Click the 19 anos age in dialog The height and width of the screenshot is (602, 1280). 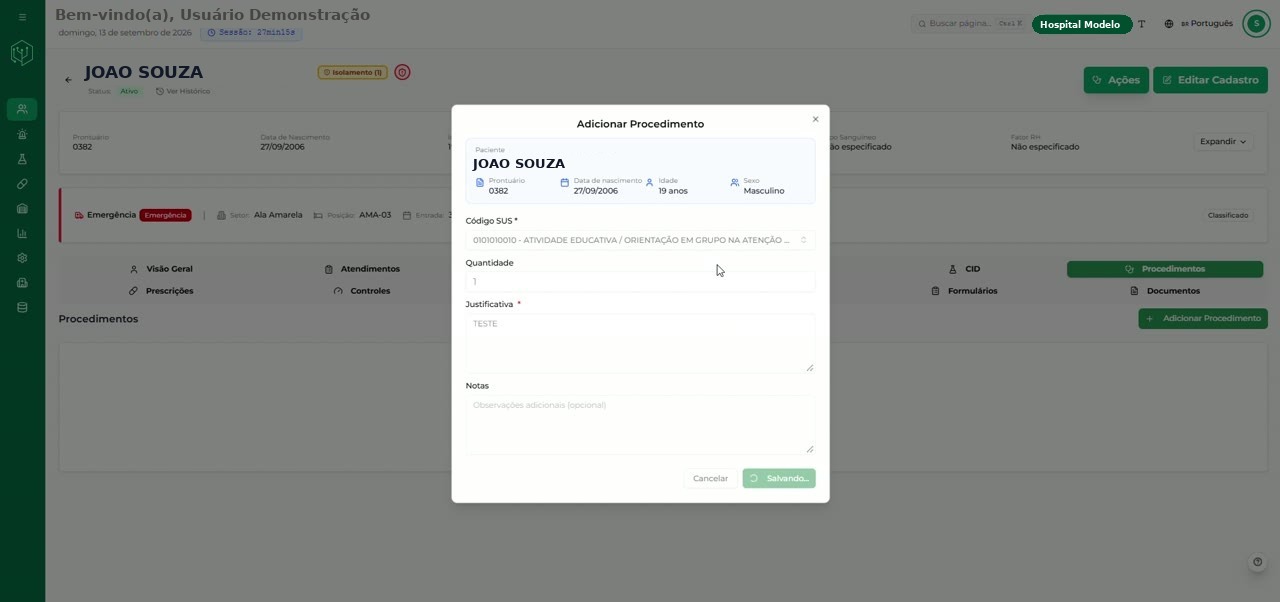673,191
